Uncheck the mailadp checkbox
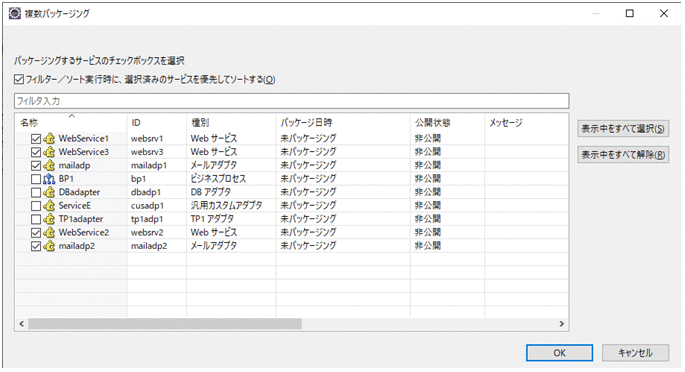Viewport: 685px width, 372px height. coord(36,166)
